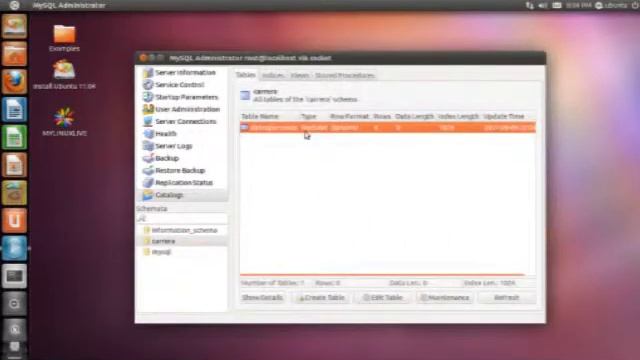This screenshot has width=640, height=360.
Task: Open the power session menu icon
Action: [635, 5]
